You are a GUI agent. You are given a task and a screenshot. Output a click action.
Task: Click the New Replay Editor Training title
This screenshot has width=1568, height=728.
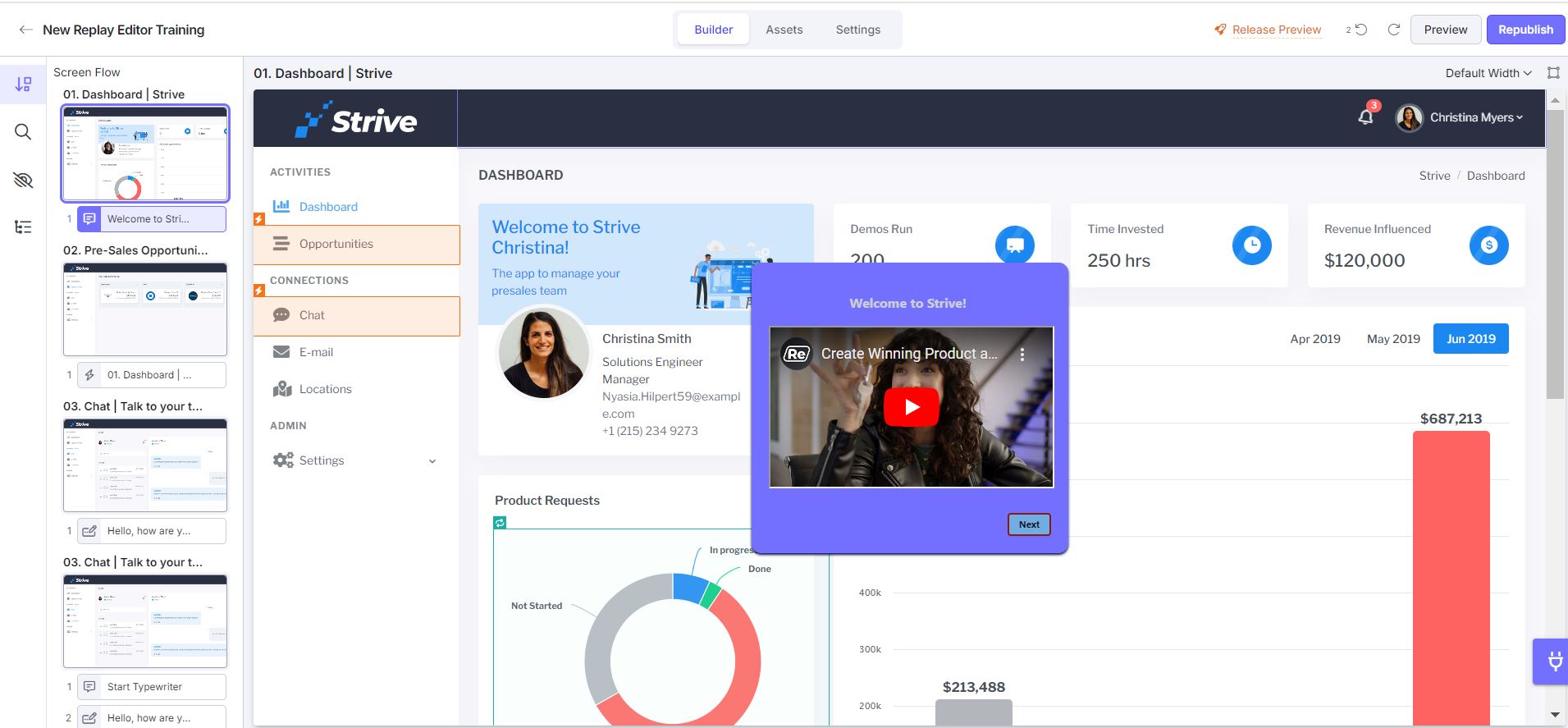point(124,30)
